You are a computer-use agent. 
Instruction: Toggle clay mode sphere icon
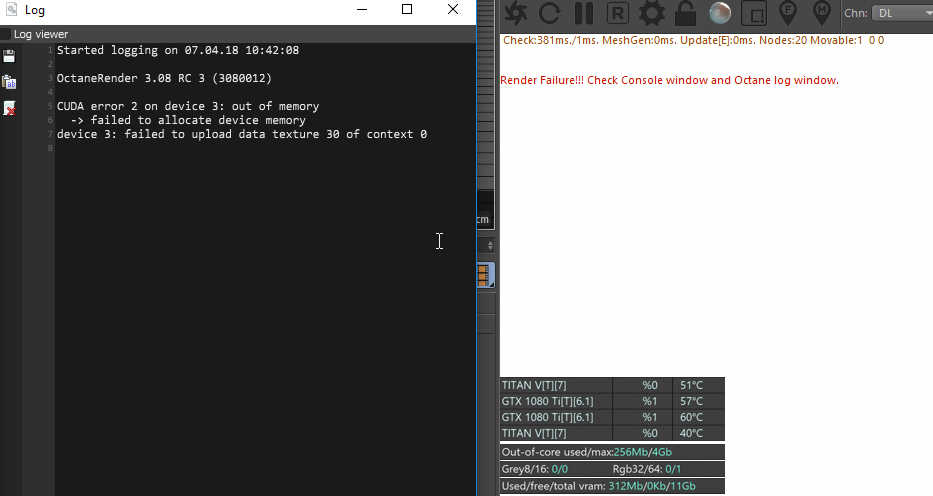[720, 13]
